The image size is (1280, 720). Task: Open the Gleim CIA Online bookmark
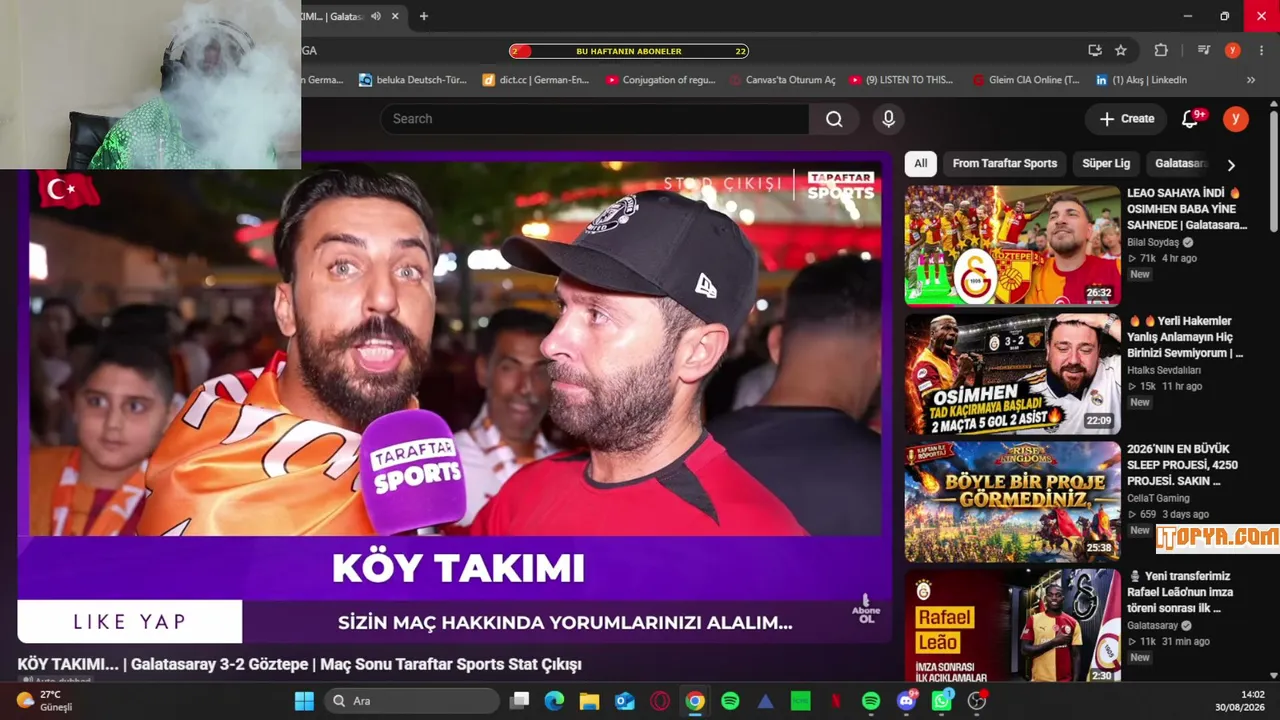click(x=1025, y=80)
